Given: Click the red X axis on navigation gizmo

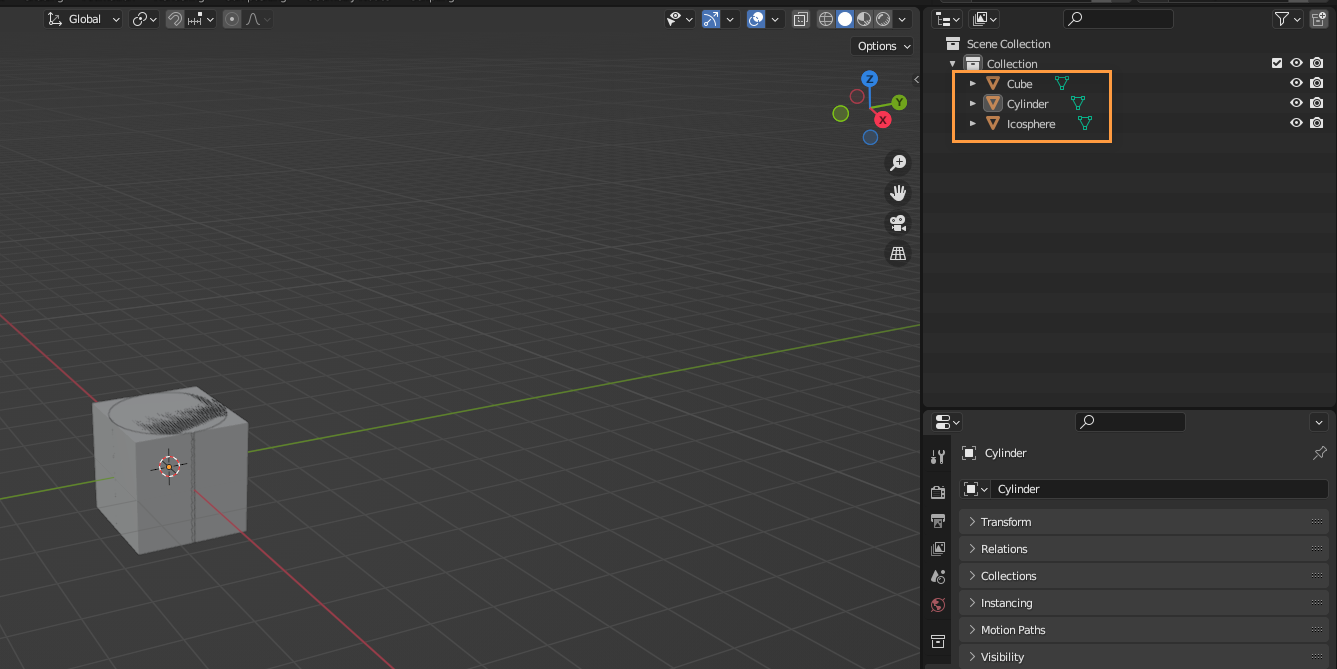Looking at the screenshot, I should [883, 120].
